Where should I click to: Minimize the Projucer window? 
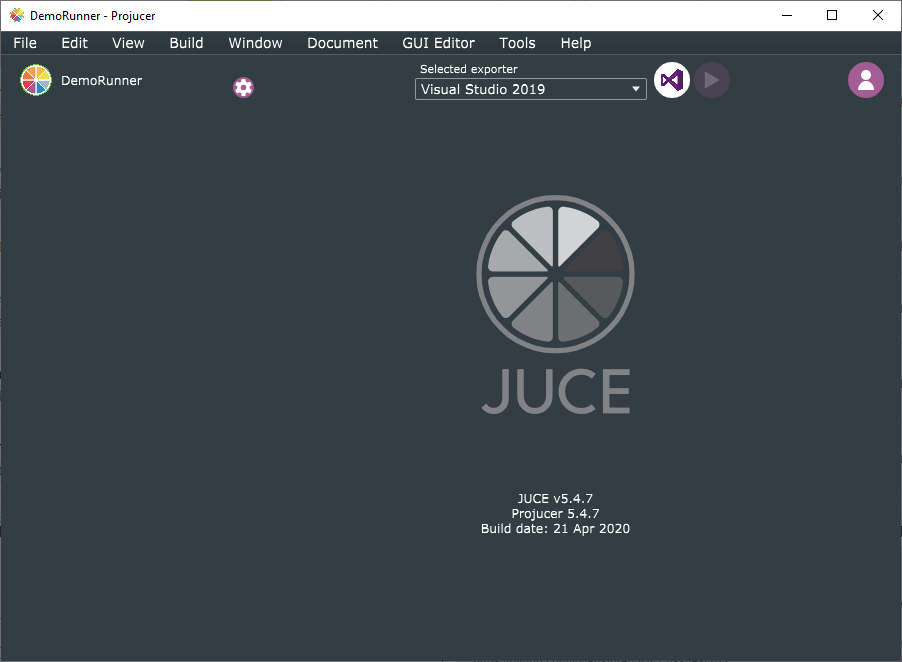[787, 16]
